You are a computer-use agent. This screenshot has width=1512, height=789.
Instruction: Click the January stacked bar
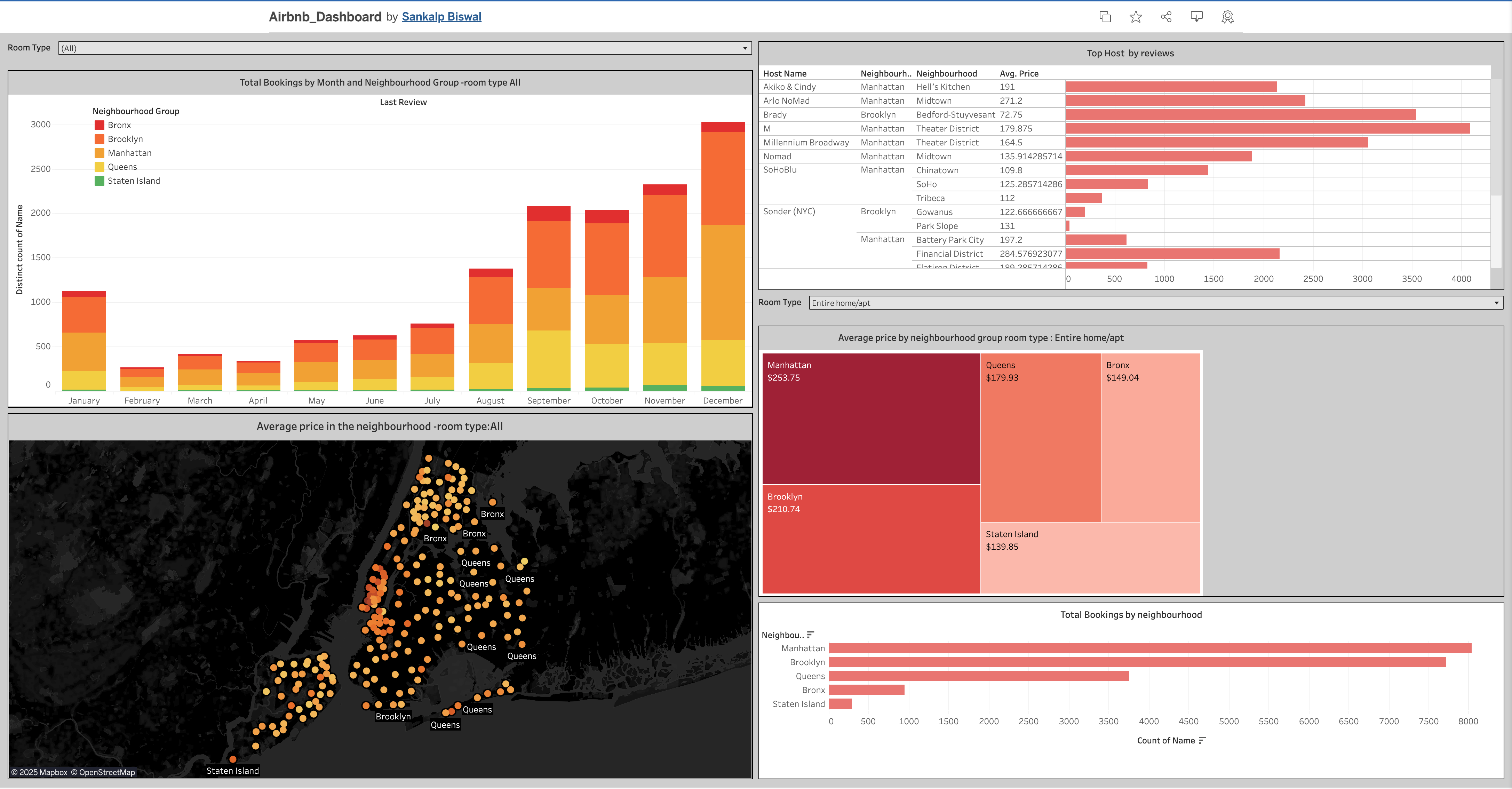point(84,341)
